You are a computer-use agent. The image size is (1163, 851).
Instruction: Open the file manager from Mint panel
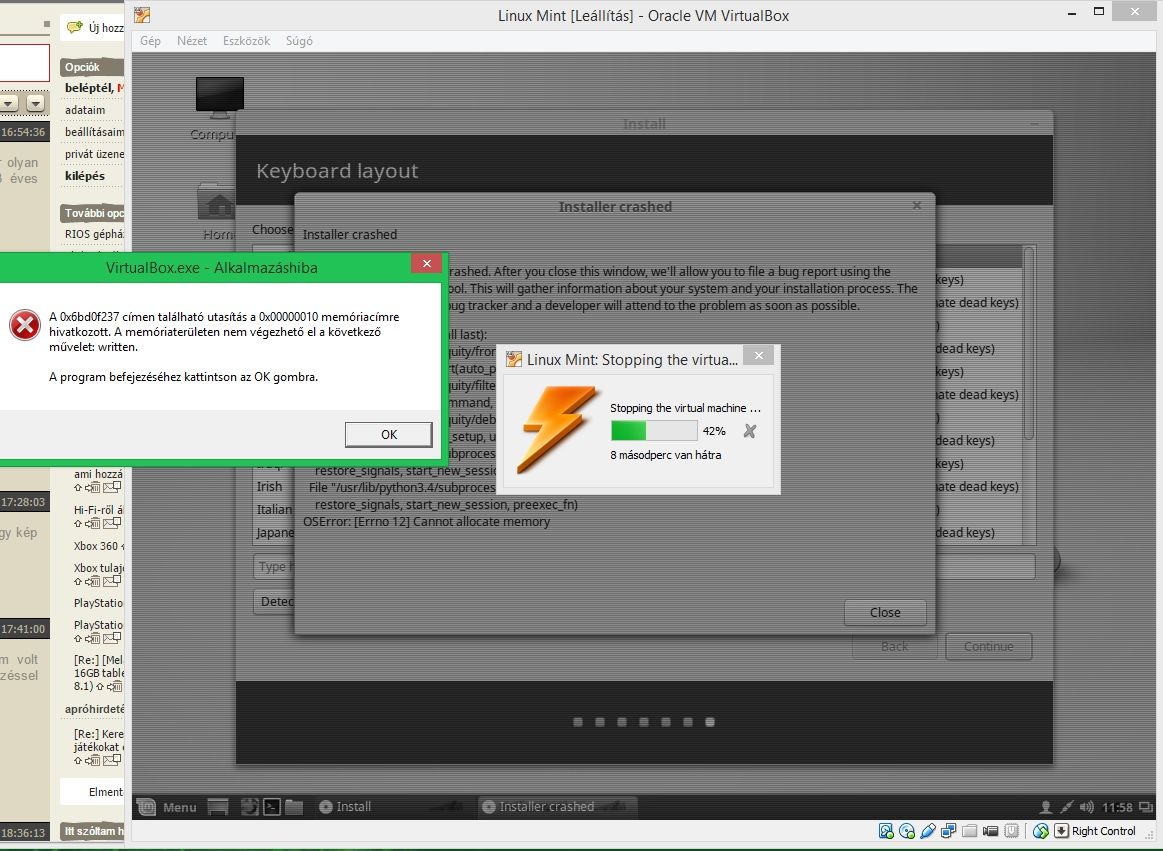point(294,806)
